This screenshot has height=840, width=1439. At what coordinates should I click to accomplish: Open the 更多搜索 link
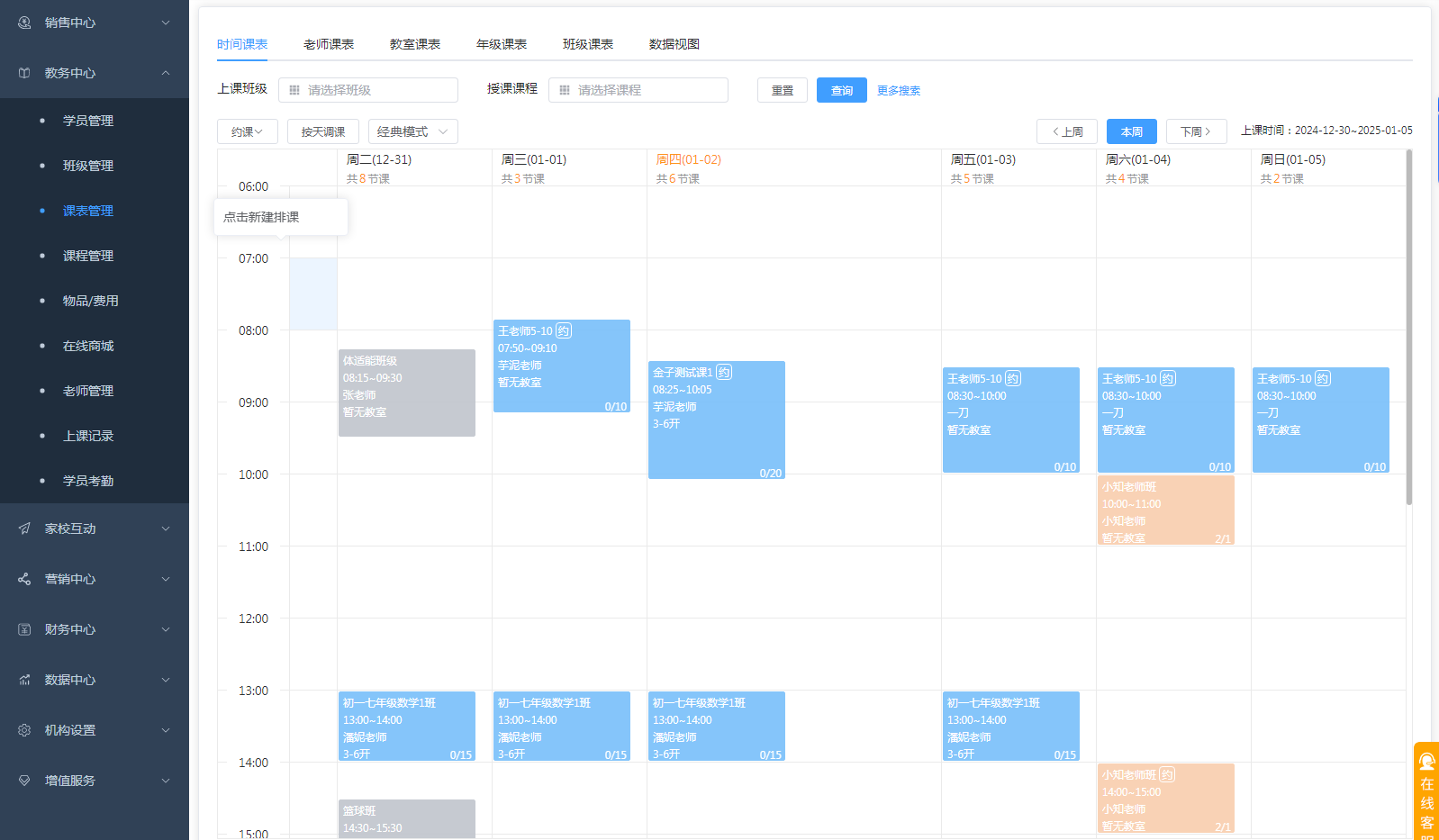899,91
